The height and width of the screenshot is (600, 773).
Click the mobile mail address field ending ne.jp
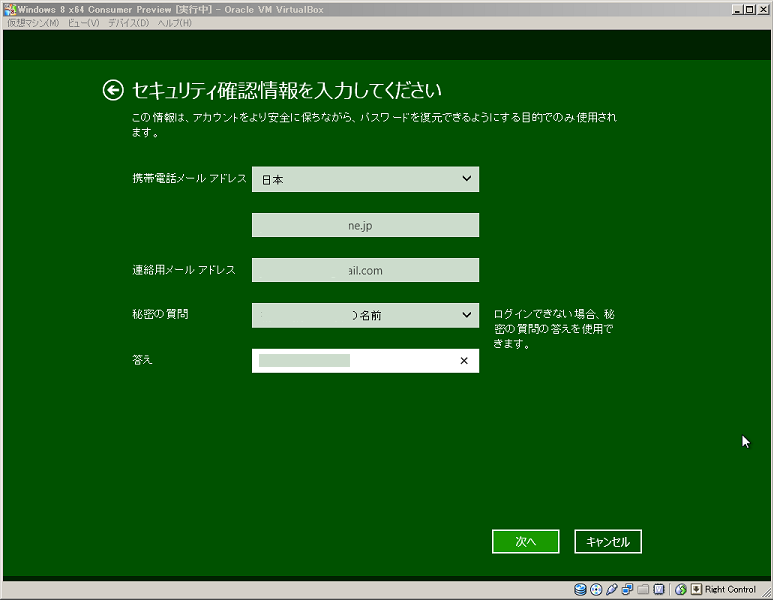click(365, 225)
